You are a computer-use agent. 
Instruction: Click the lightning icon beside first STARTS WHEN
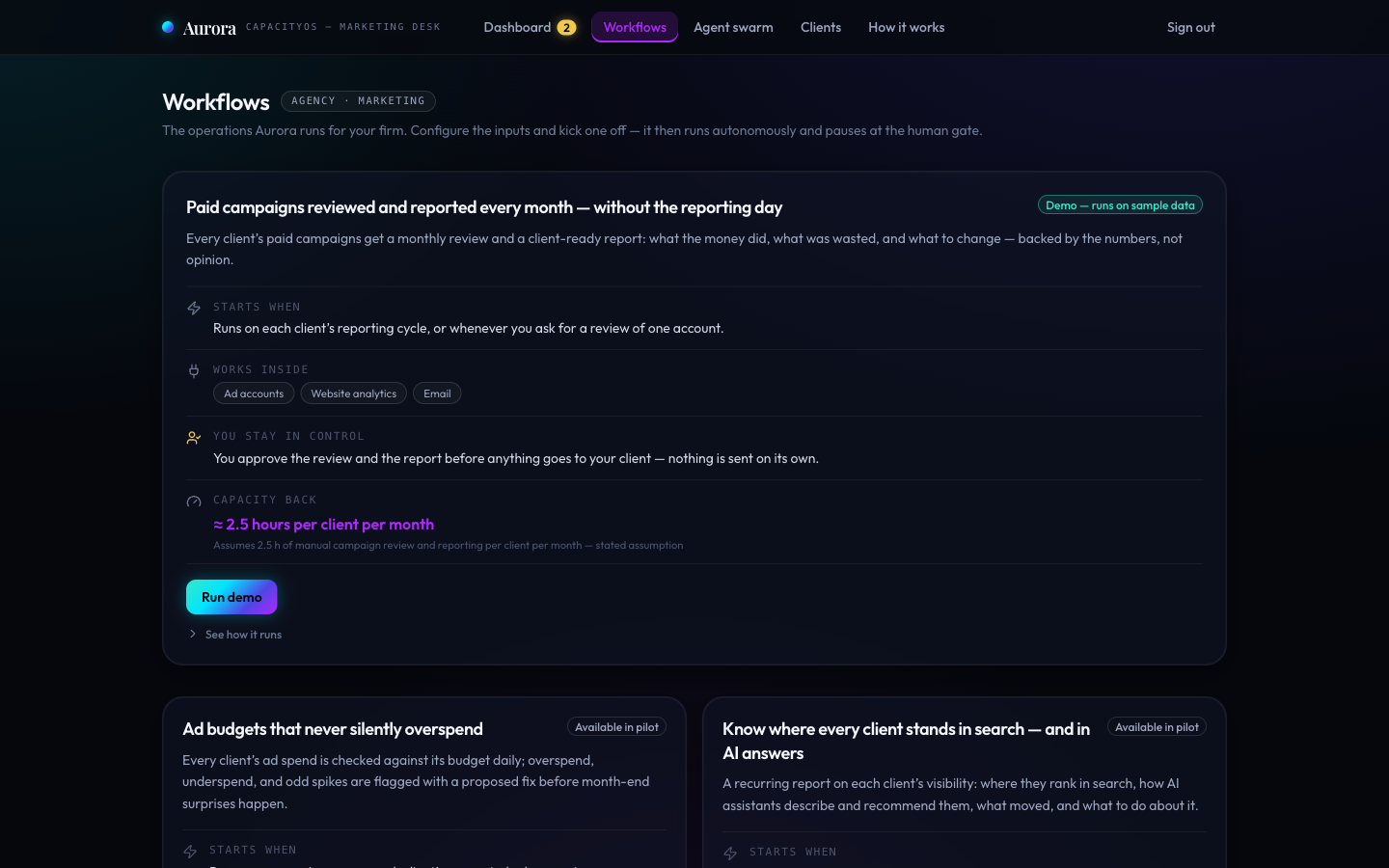[x=194, y=309]
